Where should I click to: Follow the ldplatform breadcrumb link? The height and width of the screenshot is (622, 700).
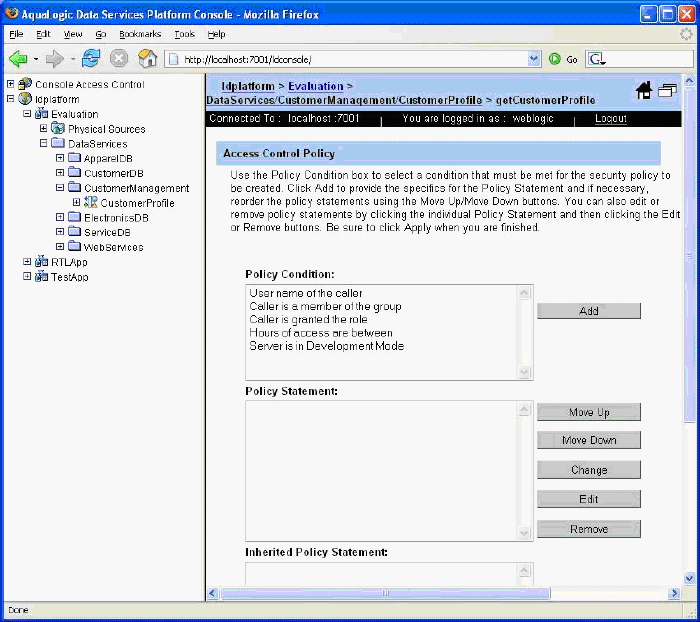point(248,86)
